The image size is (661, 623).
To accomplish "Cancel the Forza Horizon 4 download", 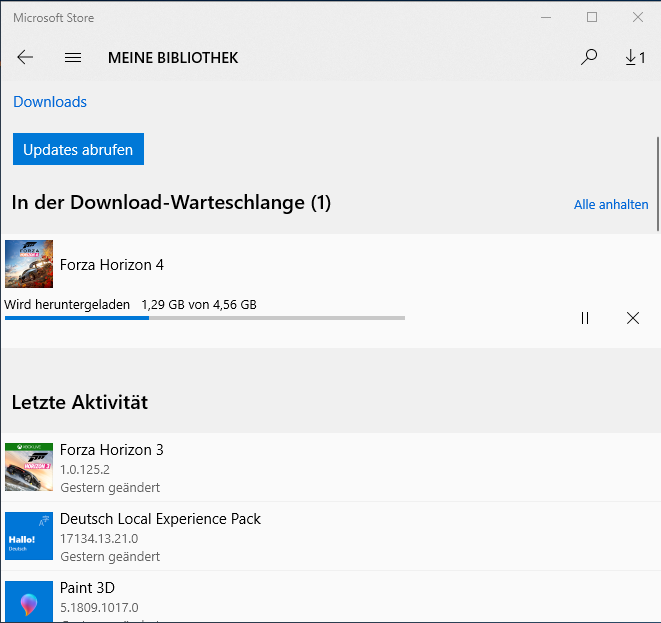I will click(633, 318).
